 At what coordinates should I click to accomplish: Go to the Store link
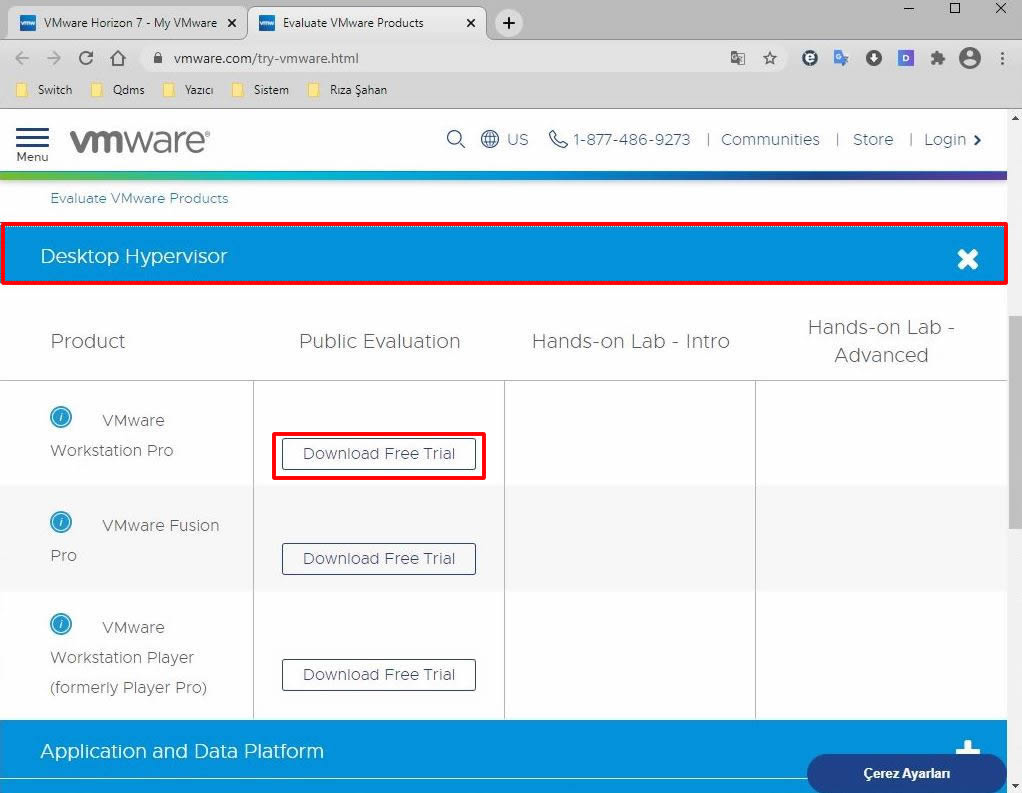[873, 139]
